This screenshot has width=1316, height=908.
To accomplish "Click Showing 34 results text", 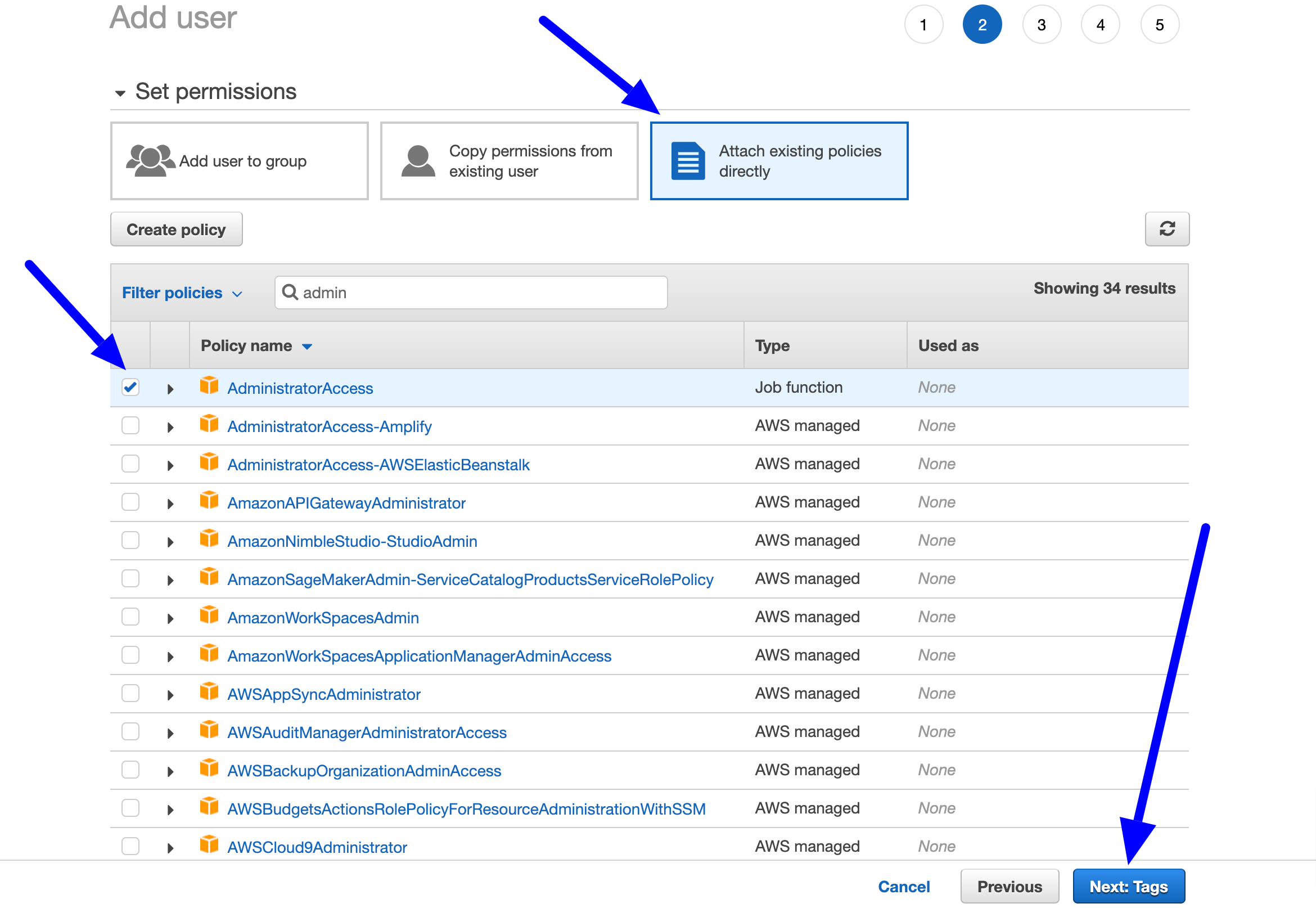I will (1104, 289).
